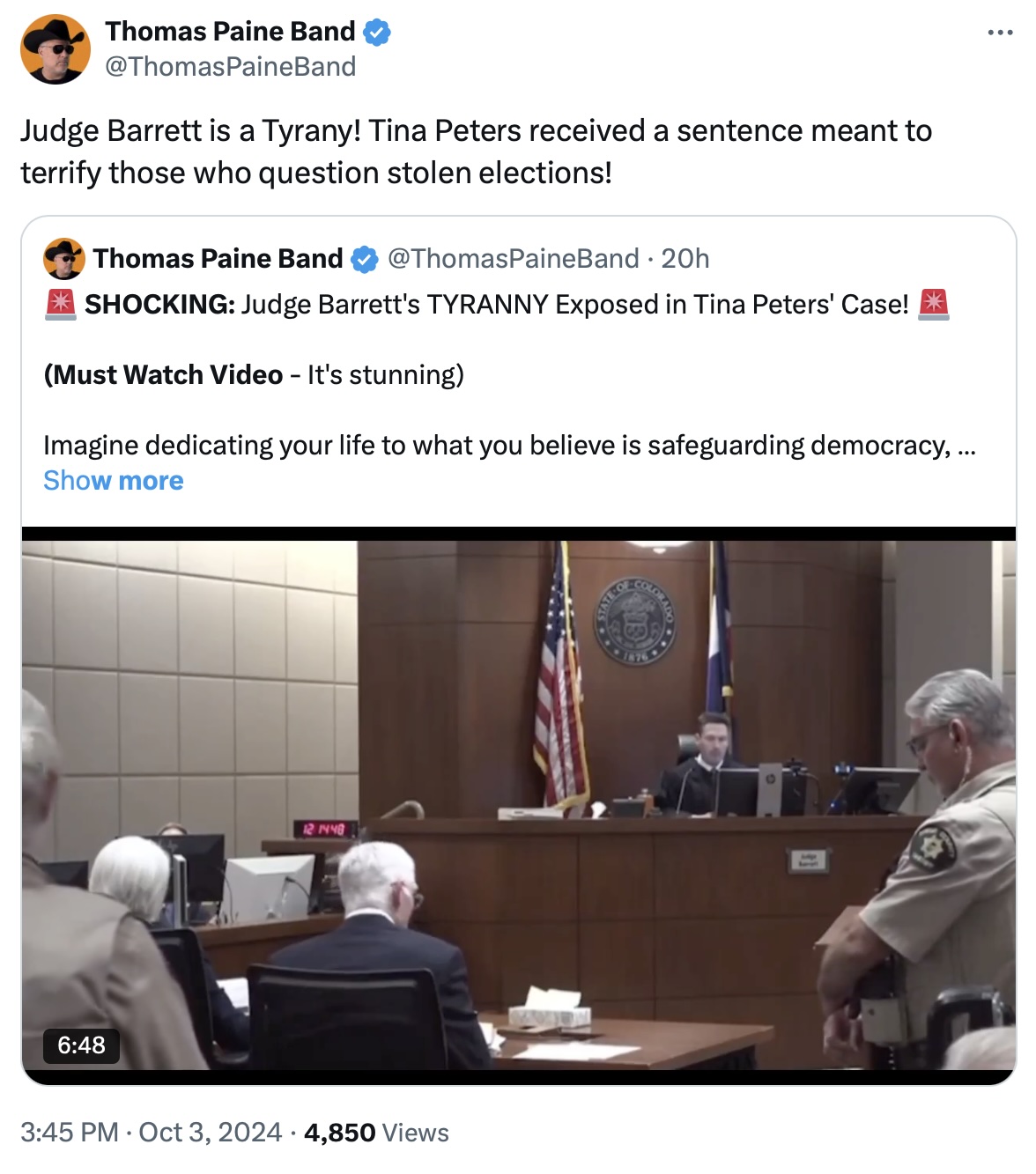Click the right red siren emoji after Case!
1036x1174 pixels.
(x=934, y=304)
